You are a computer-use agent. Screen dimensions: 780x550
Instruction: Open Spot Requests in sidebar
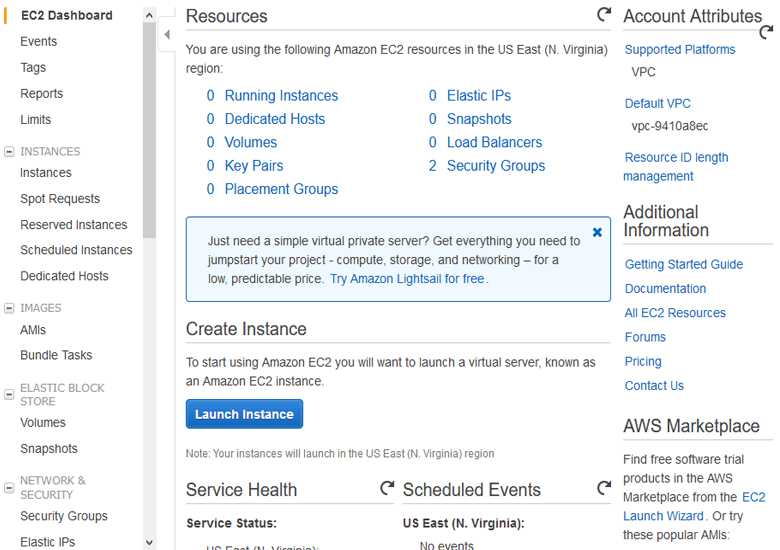(x=60, y=198)
